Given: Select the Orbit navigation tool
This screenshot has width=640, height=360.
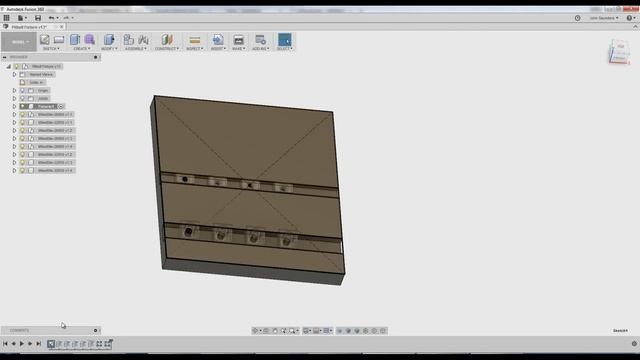Looking at the screenshot, I should [256, 331].
